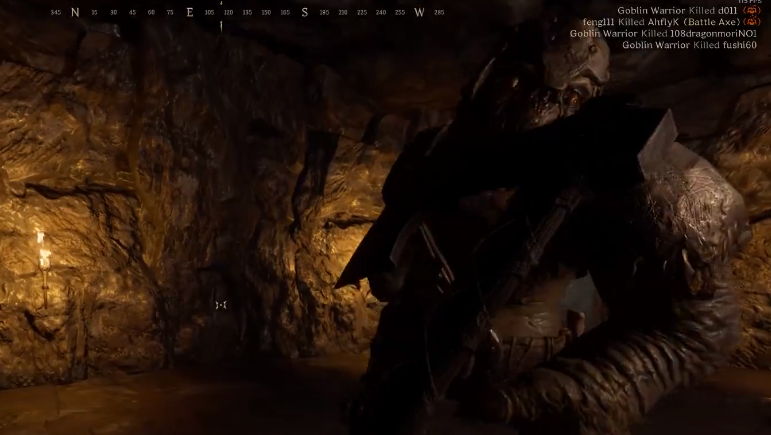The width and height of the screenshot is (771, 435).
Task: Click the 'Battle Axe' weapon name text
Action: pos(711,22)
